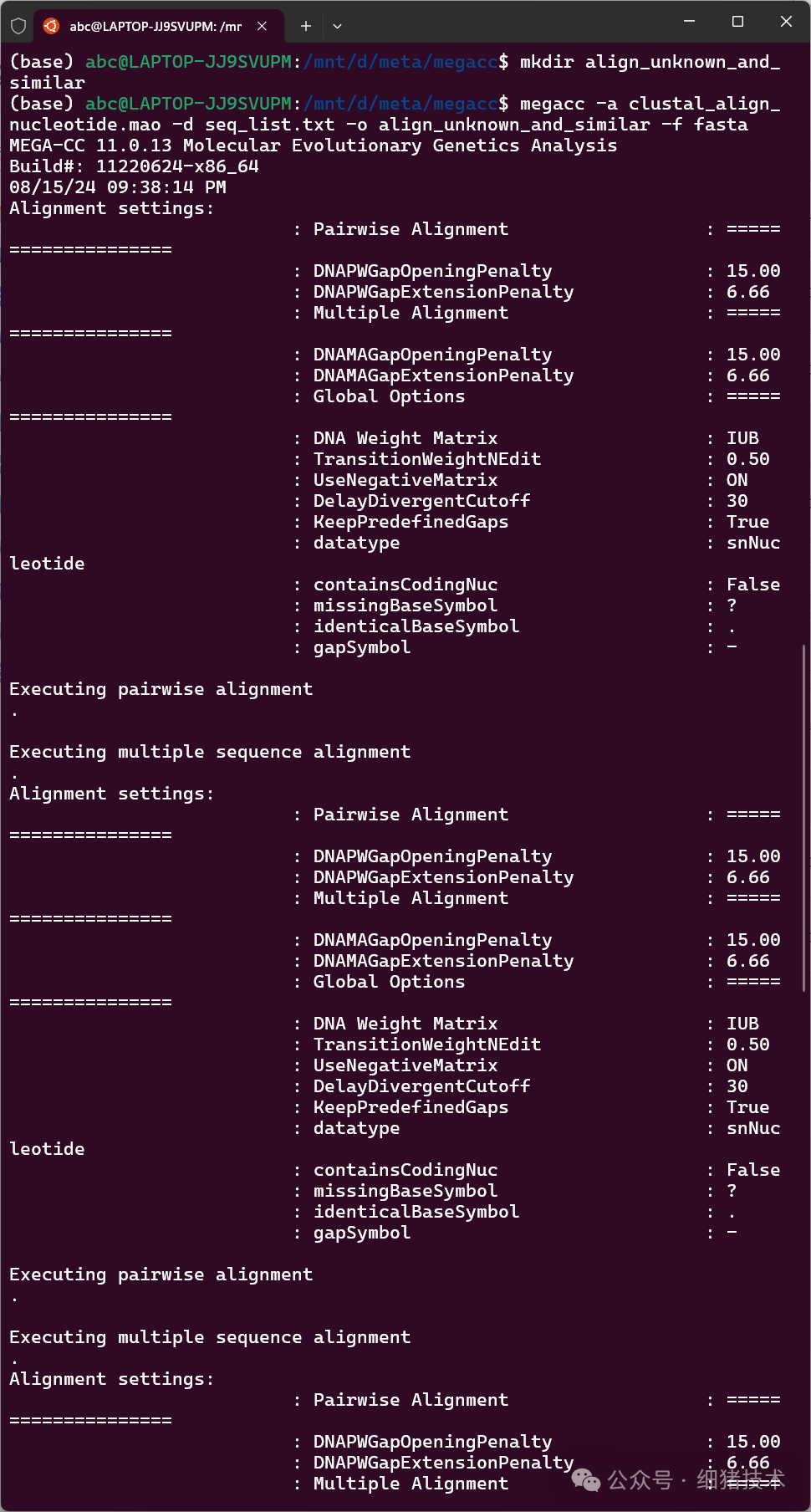811x1512 pixels.
Task: Minimize the terminal window
Action: [689, 22]
